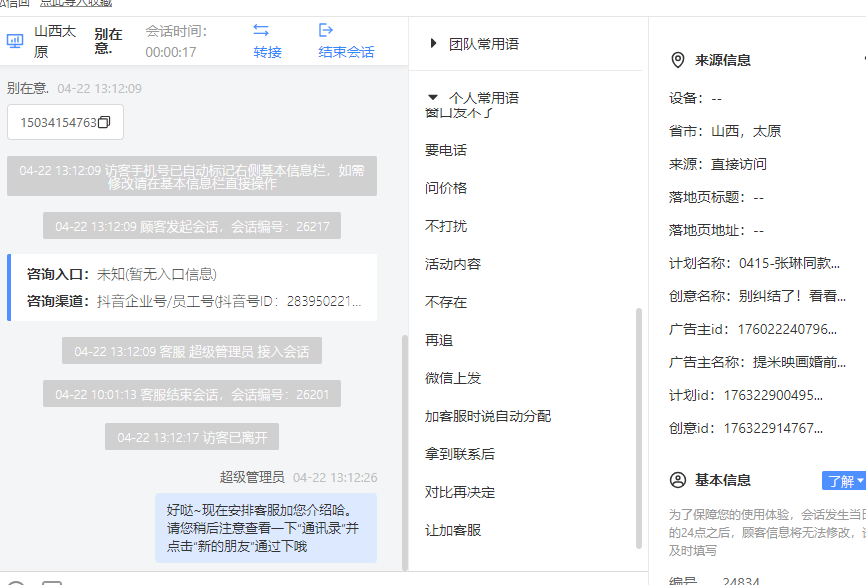
Task: Copy phone number 15034154763 with the copy icon
Action: point(104,122)
